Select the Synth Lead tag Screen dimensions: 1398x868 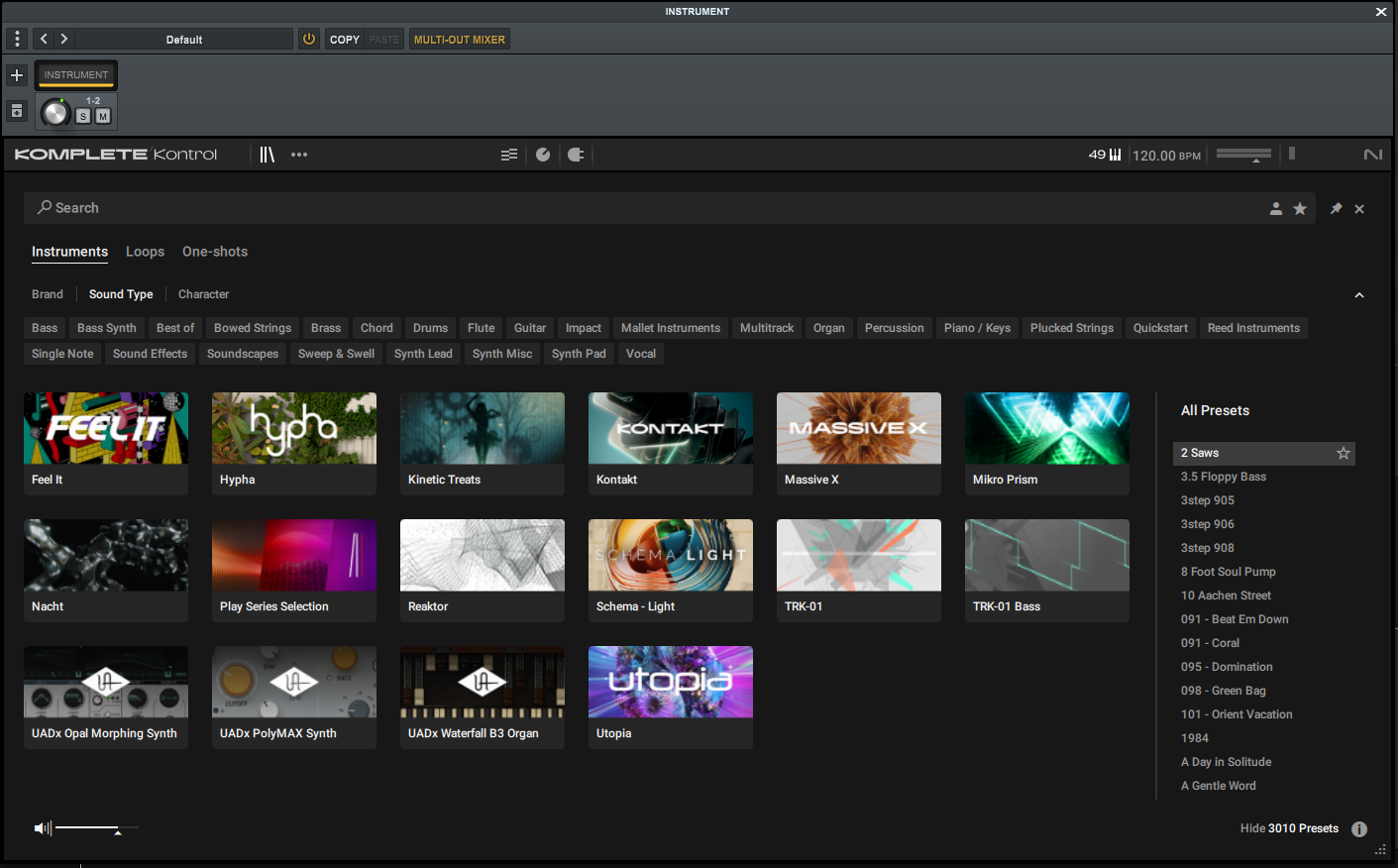click(423, 354)
